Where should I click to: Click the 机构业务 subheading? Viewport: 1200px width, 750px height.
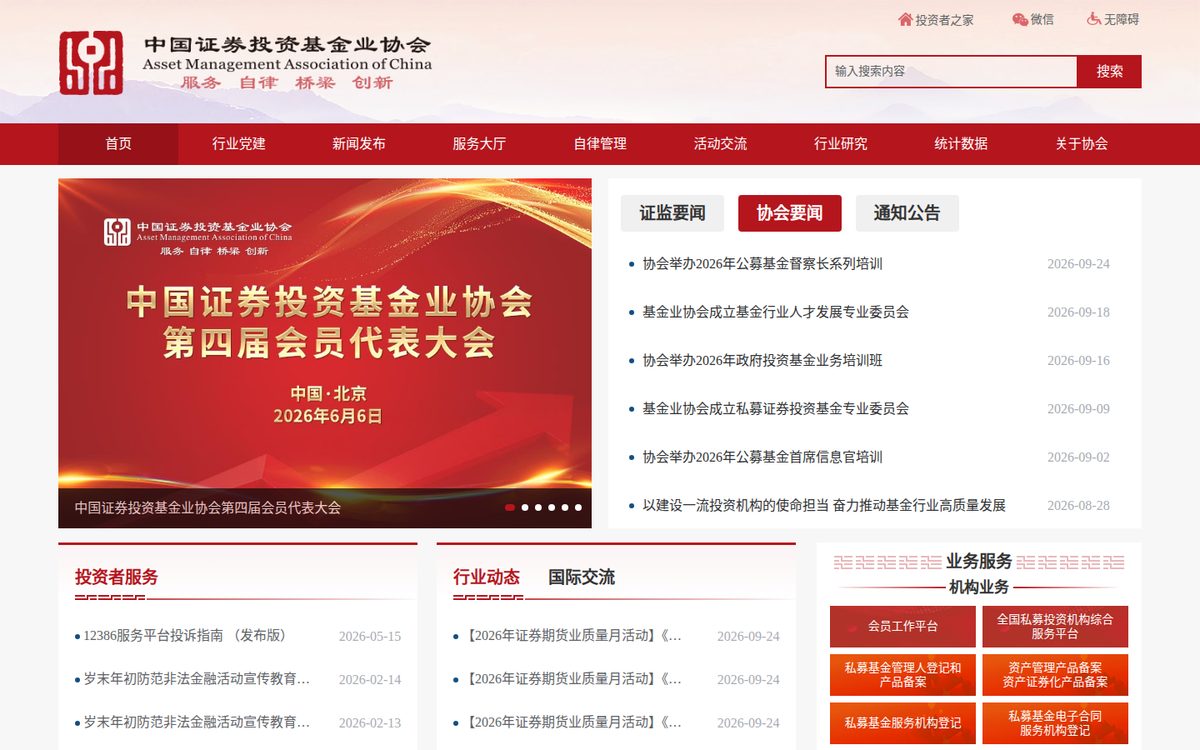(979, 587)
